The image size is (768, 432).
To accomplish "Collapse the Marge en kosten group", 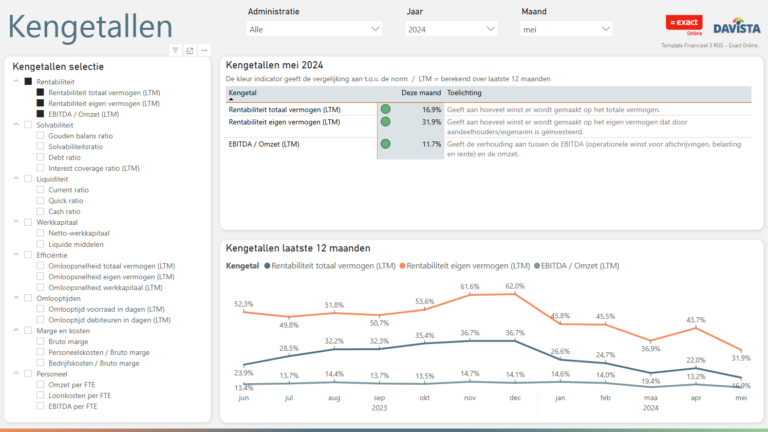I will click(x=16, y=330).
